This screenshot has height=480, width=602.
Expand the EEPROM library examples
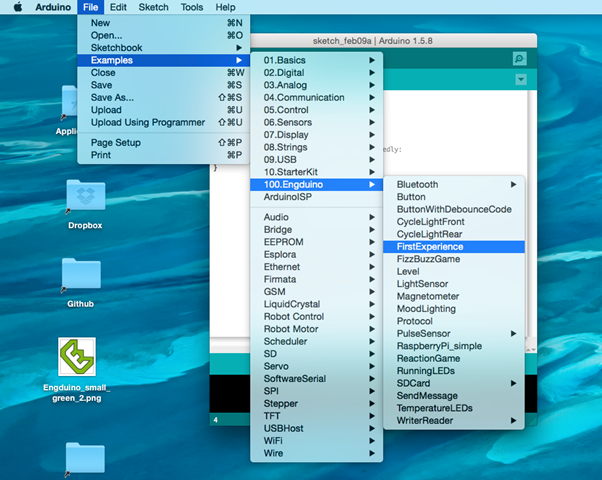[x=316, y=242]
